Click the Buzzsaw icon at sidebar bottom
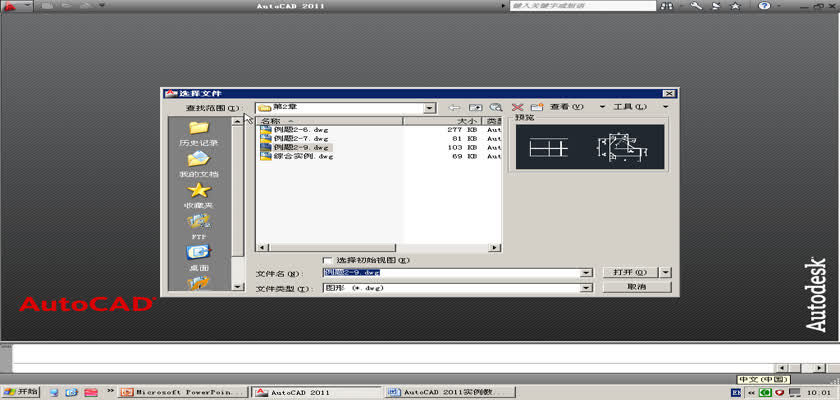The height and width of the screenshot is (400, 840). (199, 283)
